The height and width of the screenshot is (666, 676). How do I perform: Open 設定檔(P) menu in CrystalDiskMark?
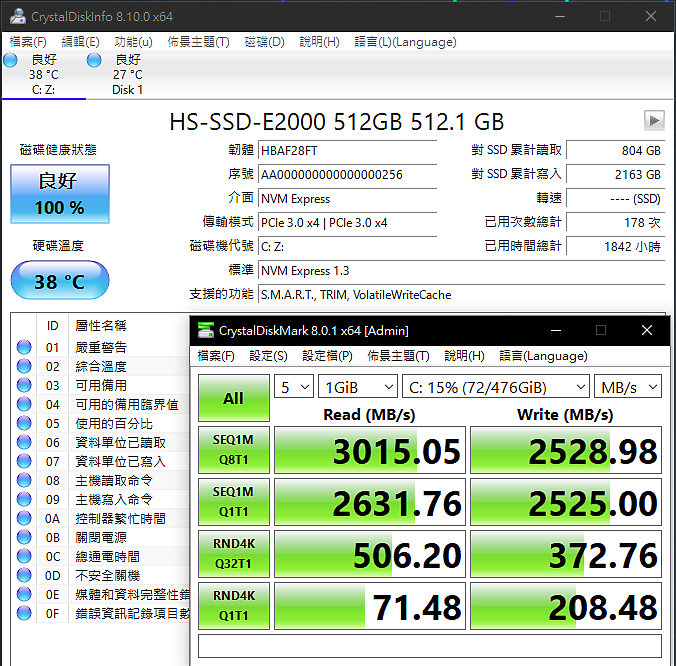(x=327, y=356)
